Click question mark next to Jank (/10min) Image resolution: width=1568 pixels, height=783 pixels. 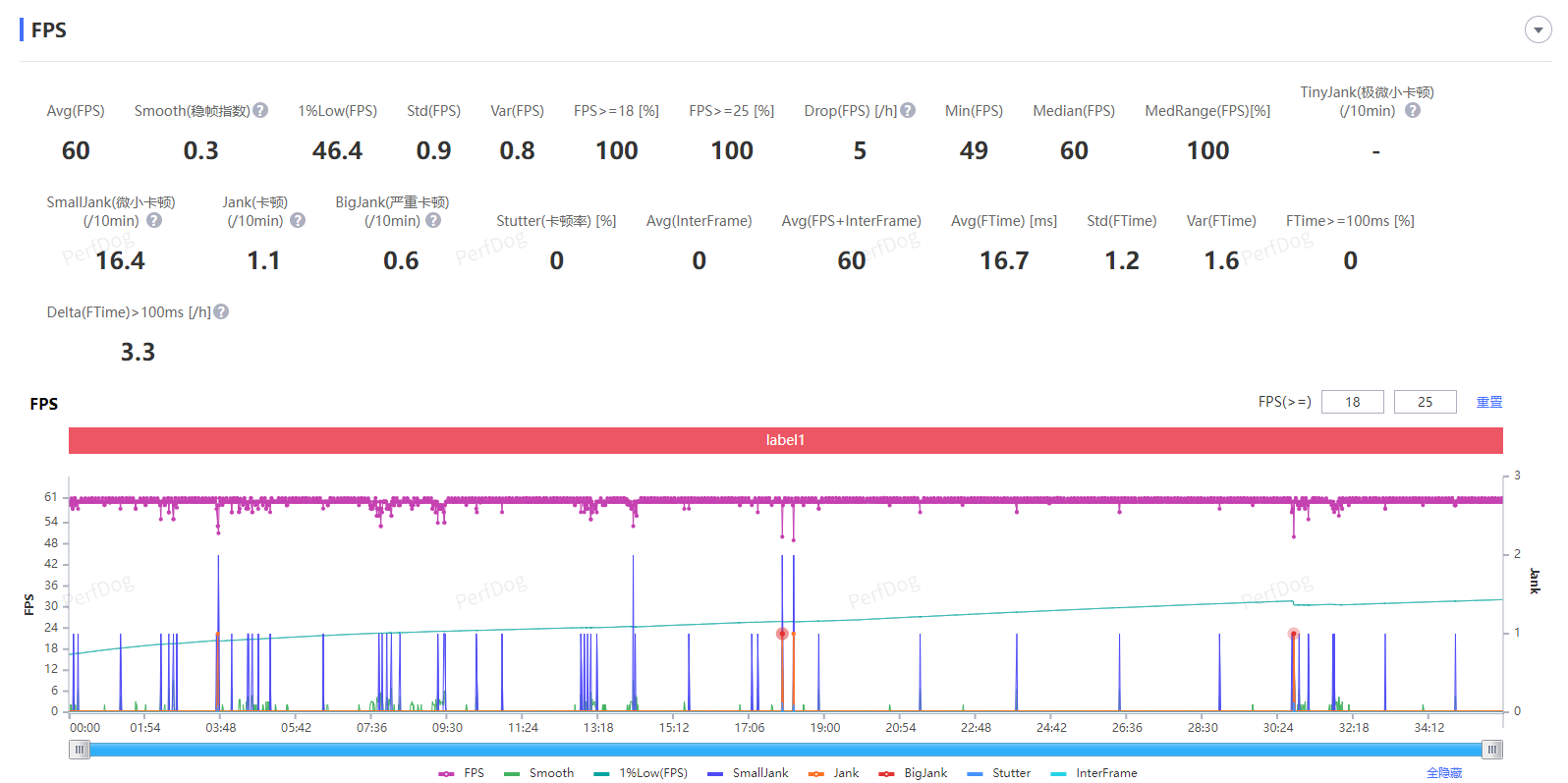tap(298, 221)
